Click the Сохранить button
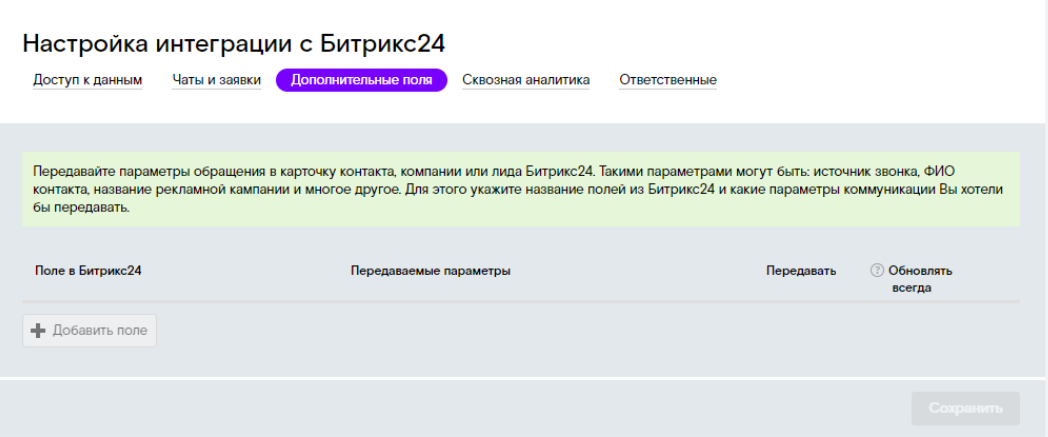This screenshot has width=1048, height=437. tap(965, 408)
